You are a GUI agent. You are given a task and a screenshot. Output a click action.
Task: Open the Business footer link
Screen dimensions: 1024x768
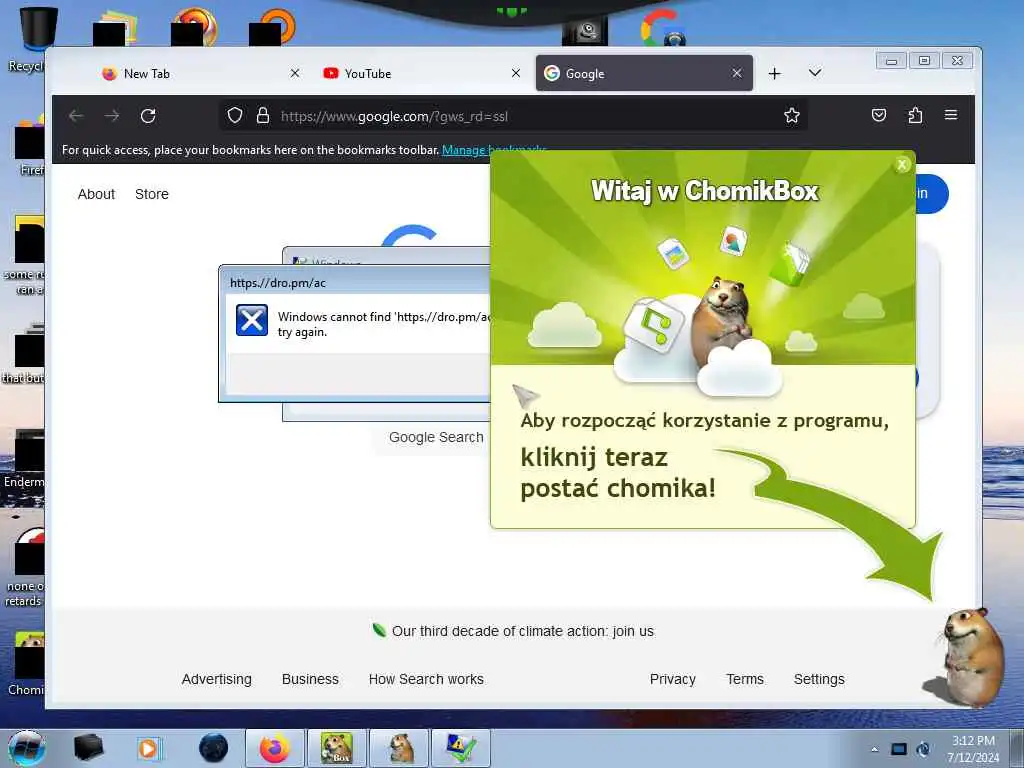310,679
